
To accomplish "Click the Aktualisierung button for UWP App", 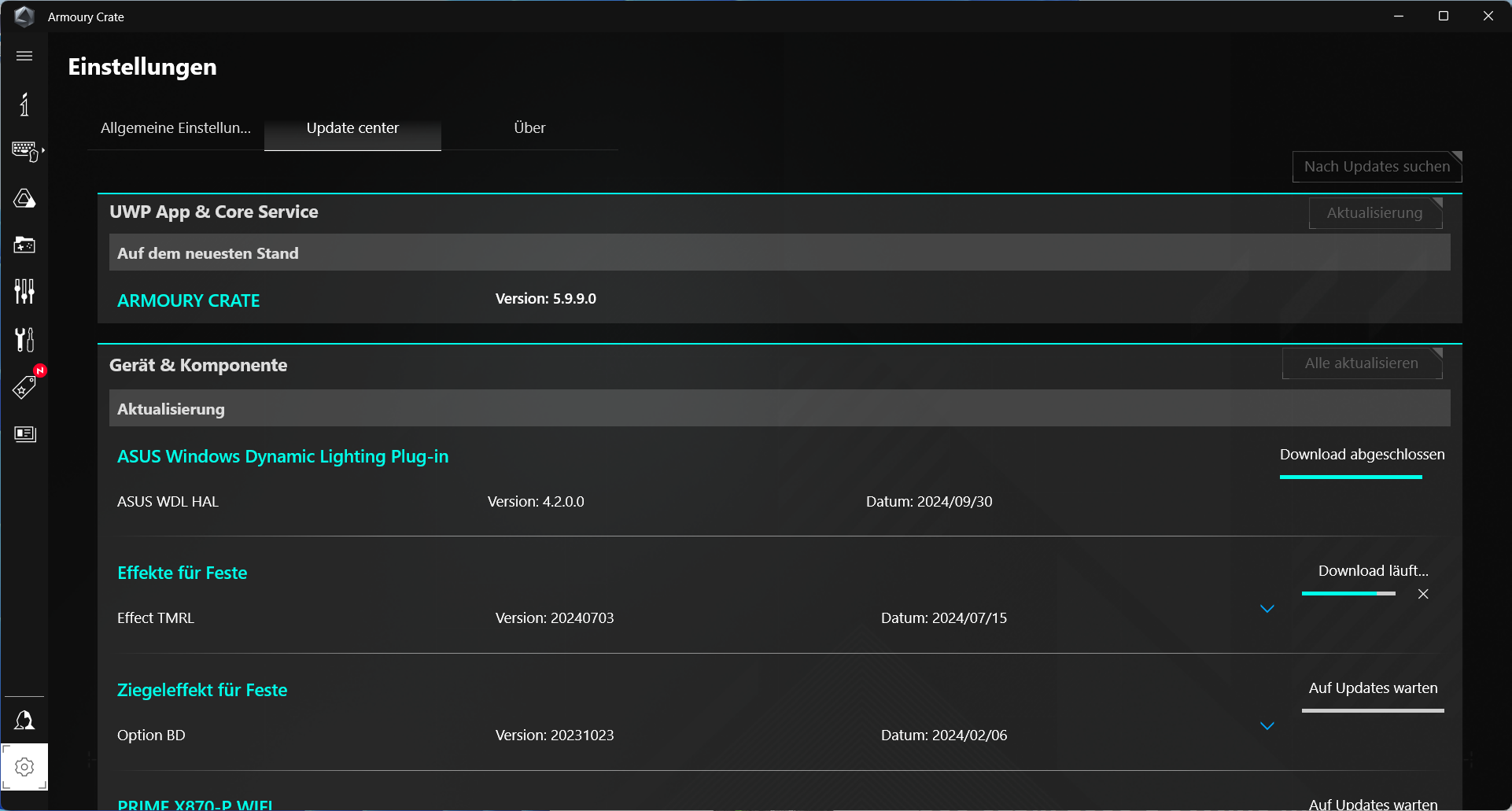I will [1375, 213].
